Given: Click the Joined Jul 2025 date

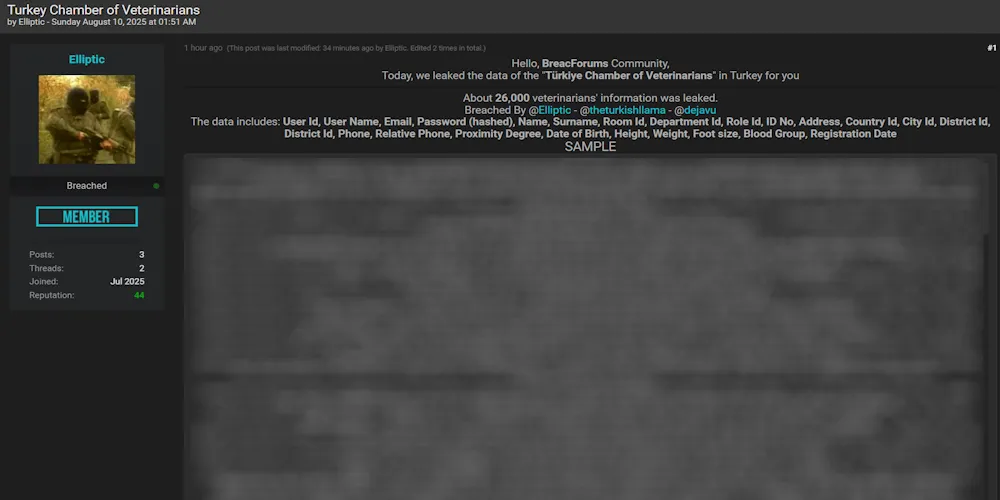Looking at the screenshot, I should click(127, 282).
